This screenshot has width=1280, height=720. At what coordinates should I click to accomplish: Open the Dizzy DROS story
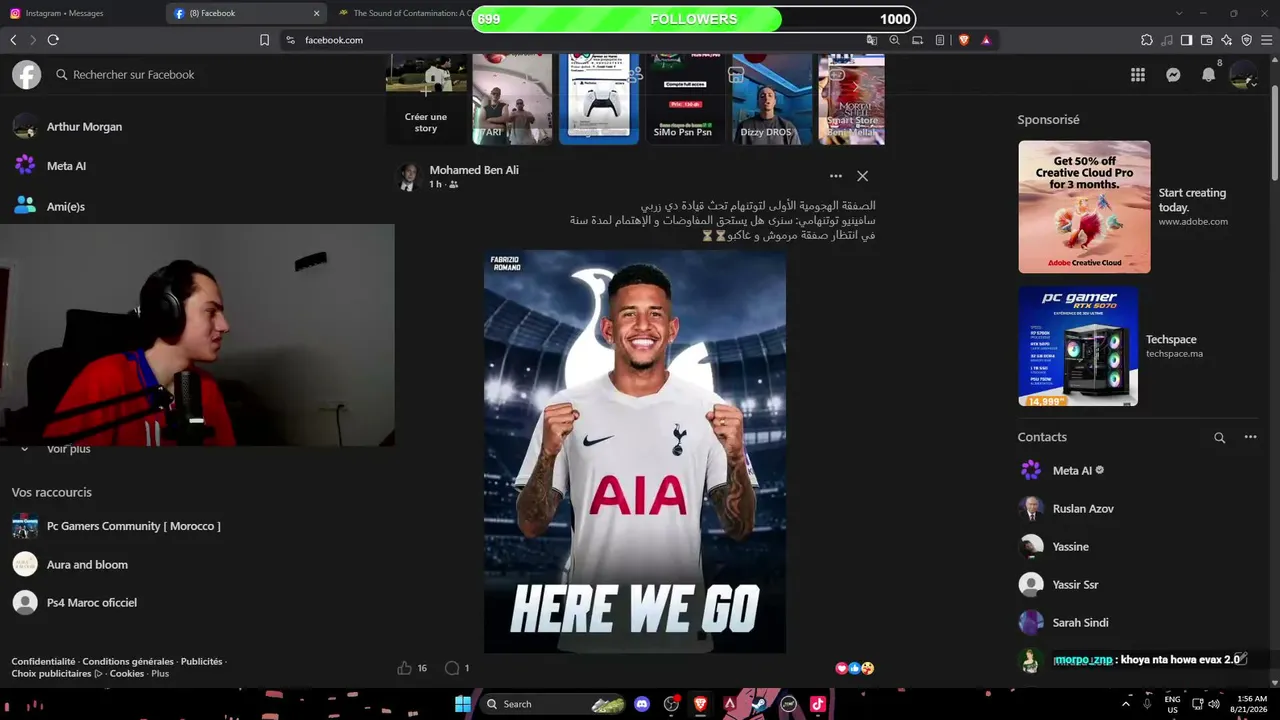click(772, 99)
